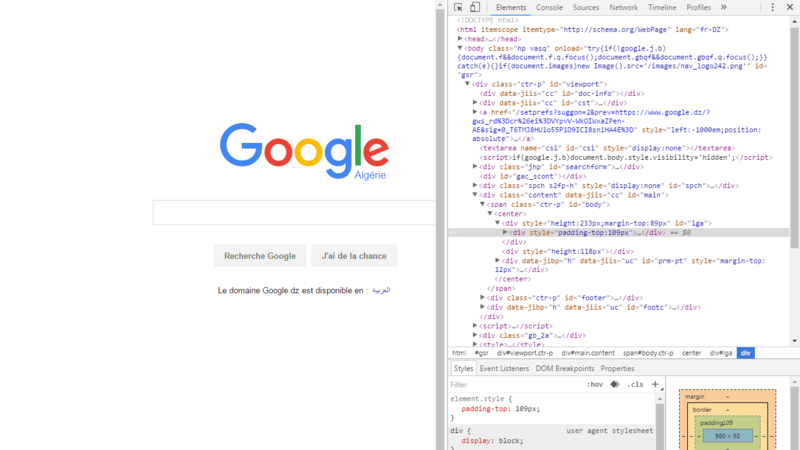Image resolution: width=800 pixels, height=450 pixels.
Task: Close the DevTools panel
Action: [x=789, y=7]
